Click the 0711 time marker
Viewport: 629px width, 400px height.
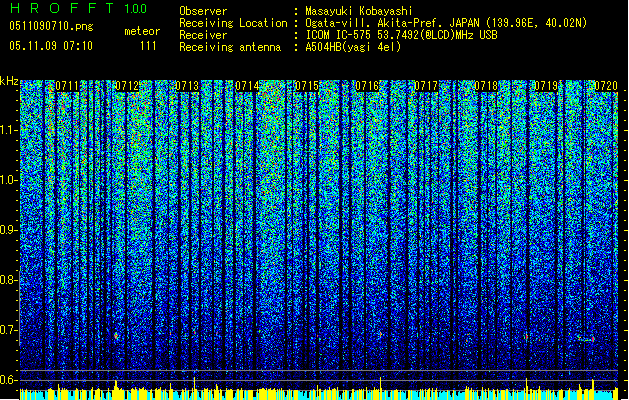coord(67,86)
